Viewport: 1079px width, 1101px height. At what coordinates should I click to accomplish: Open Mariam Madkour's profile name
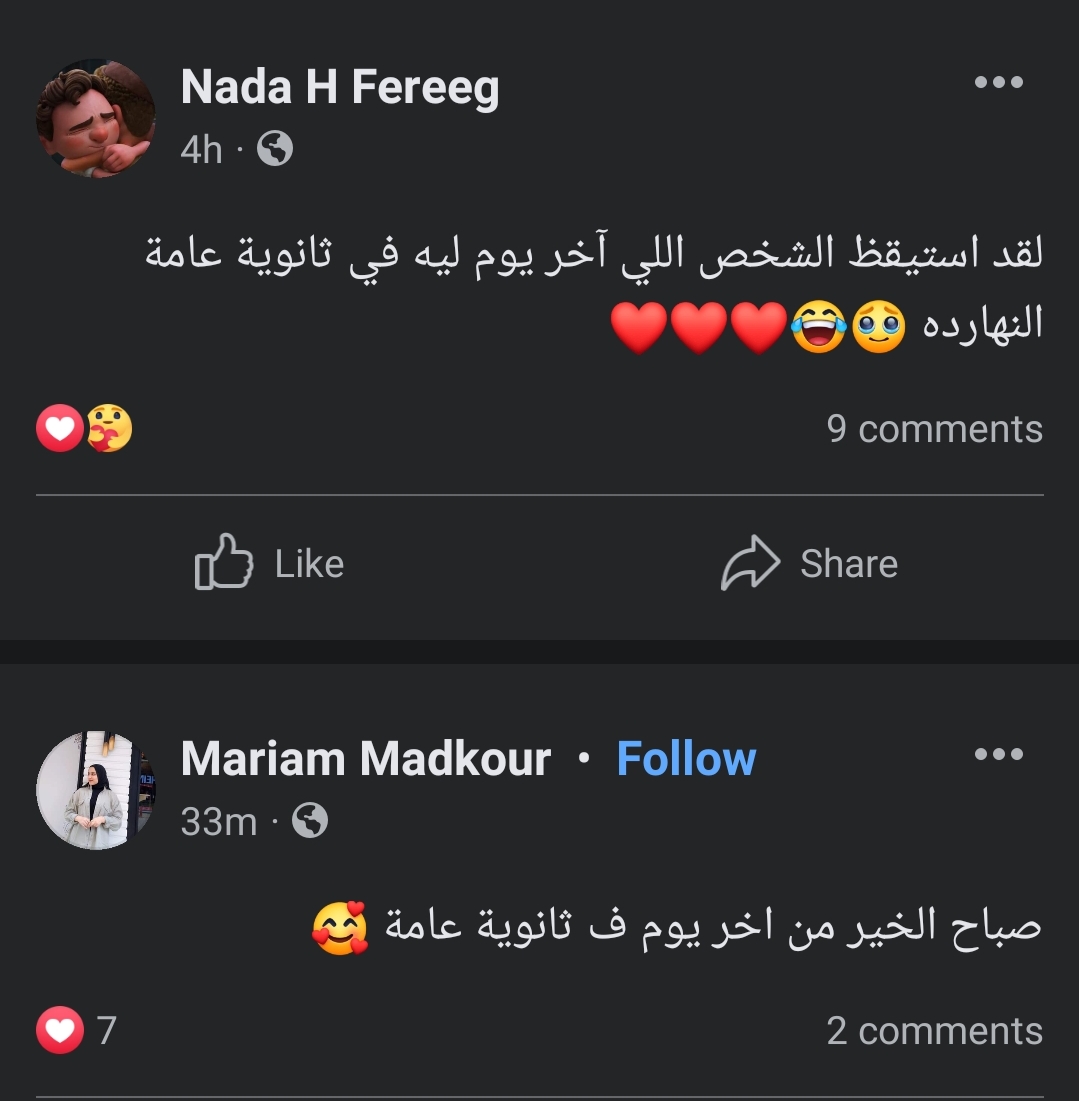click(x=366, y=759)
